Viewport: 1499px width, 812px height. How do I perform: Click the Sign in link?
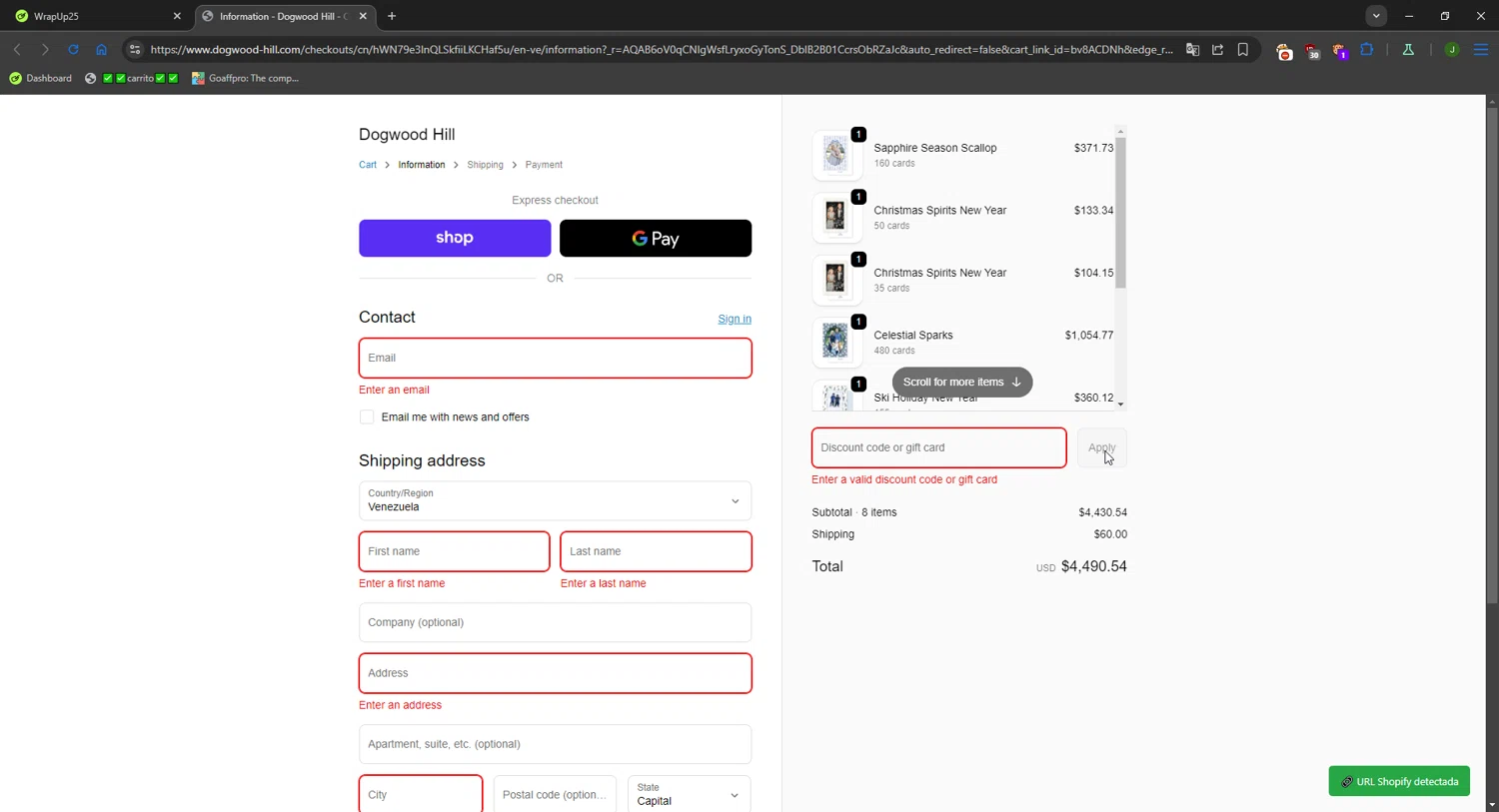(735, 319)
